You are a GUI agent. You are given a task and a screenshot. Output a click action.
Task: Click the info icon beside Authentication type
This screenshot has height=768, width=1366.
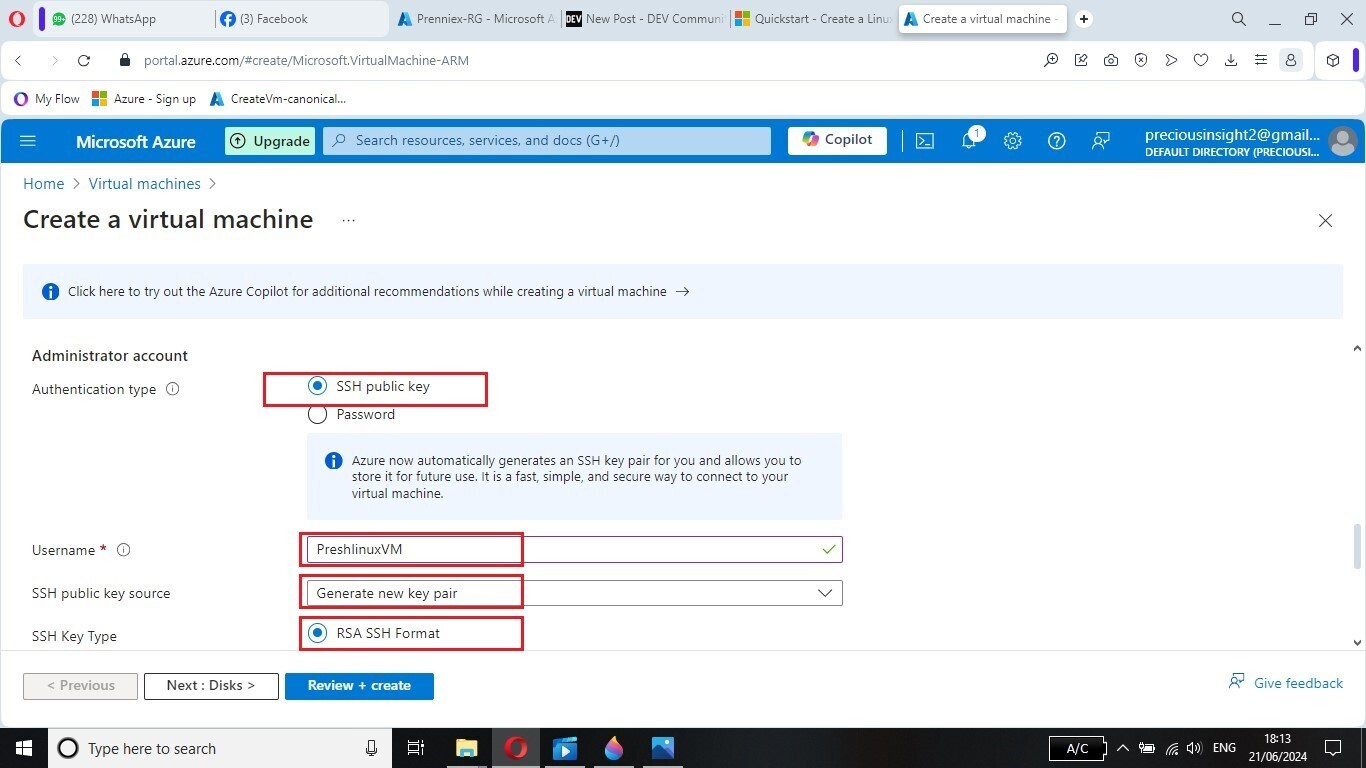[x=172, y=389]
